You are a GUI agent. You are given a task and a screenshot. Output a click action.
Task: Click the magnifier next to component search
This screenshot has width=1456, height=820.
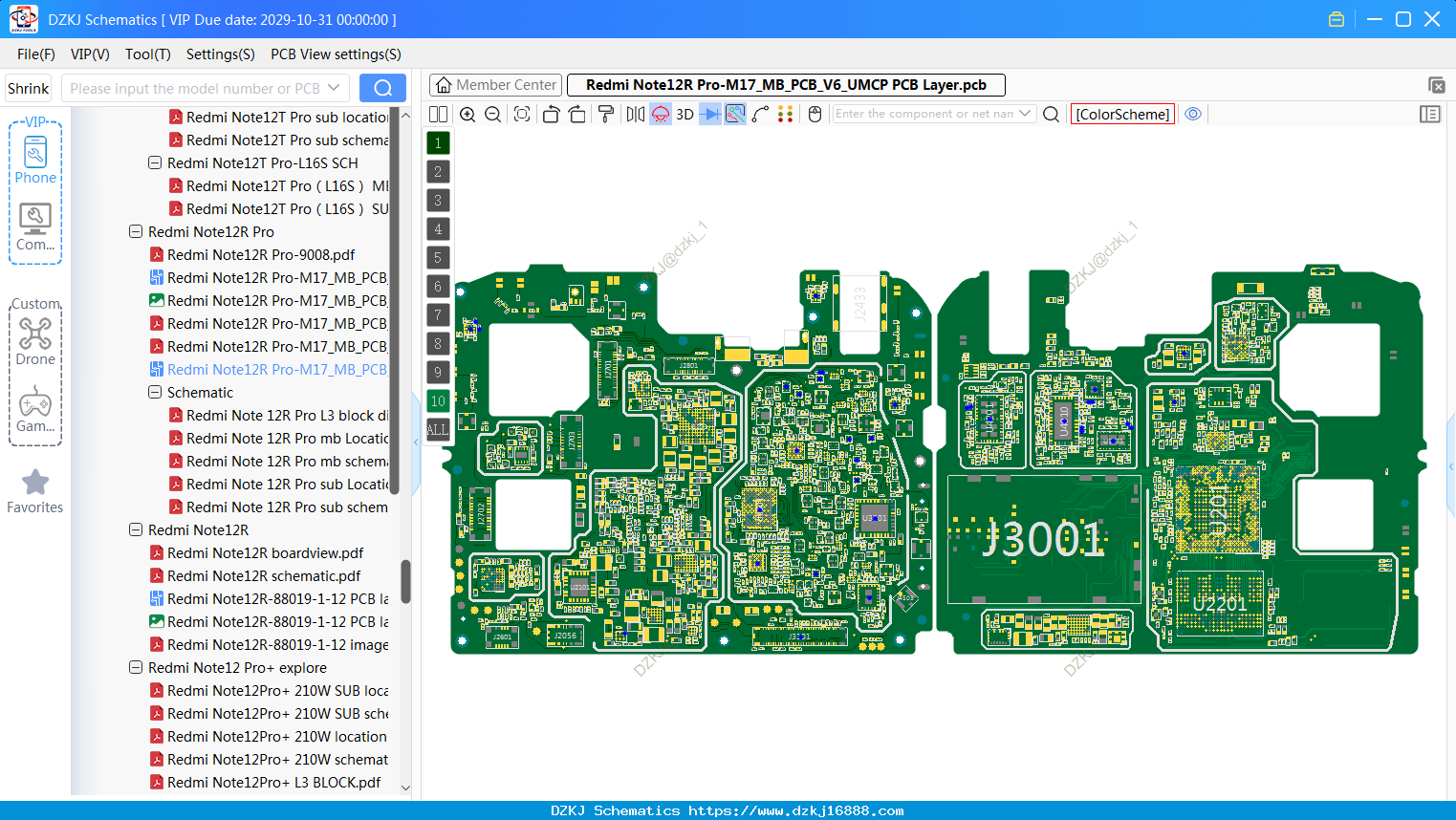(x=1051, y=114)
